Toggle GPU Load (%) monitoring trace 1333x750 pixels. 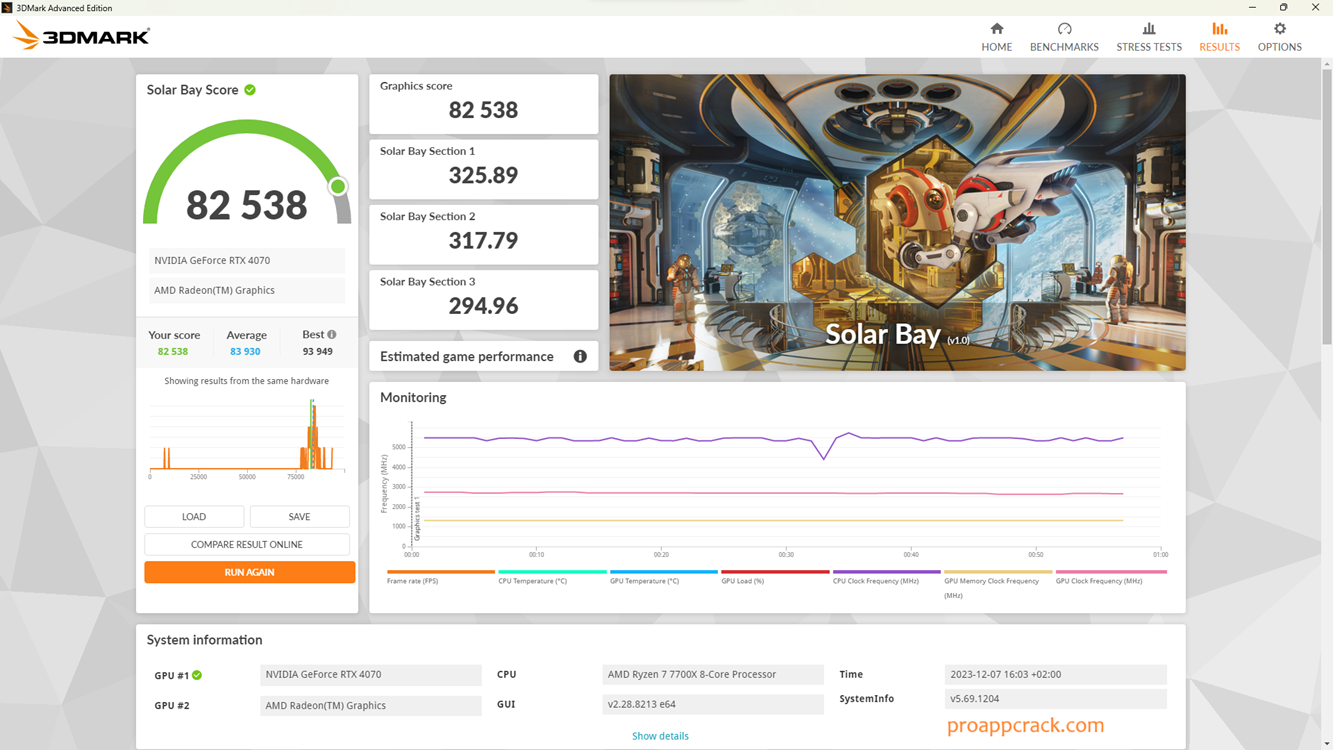(742, 580)
